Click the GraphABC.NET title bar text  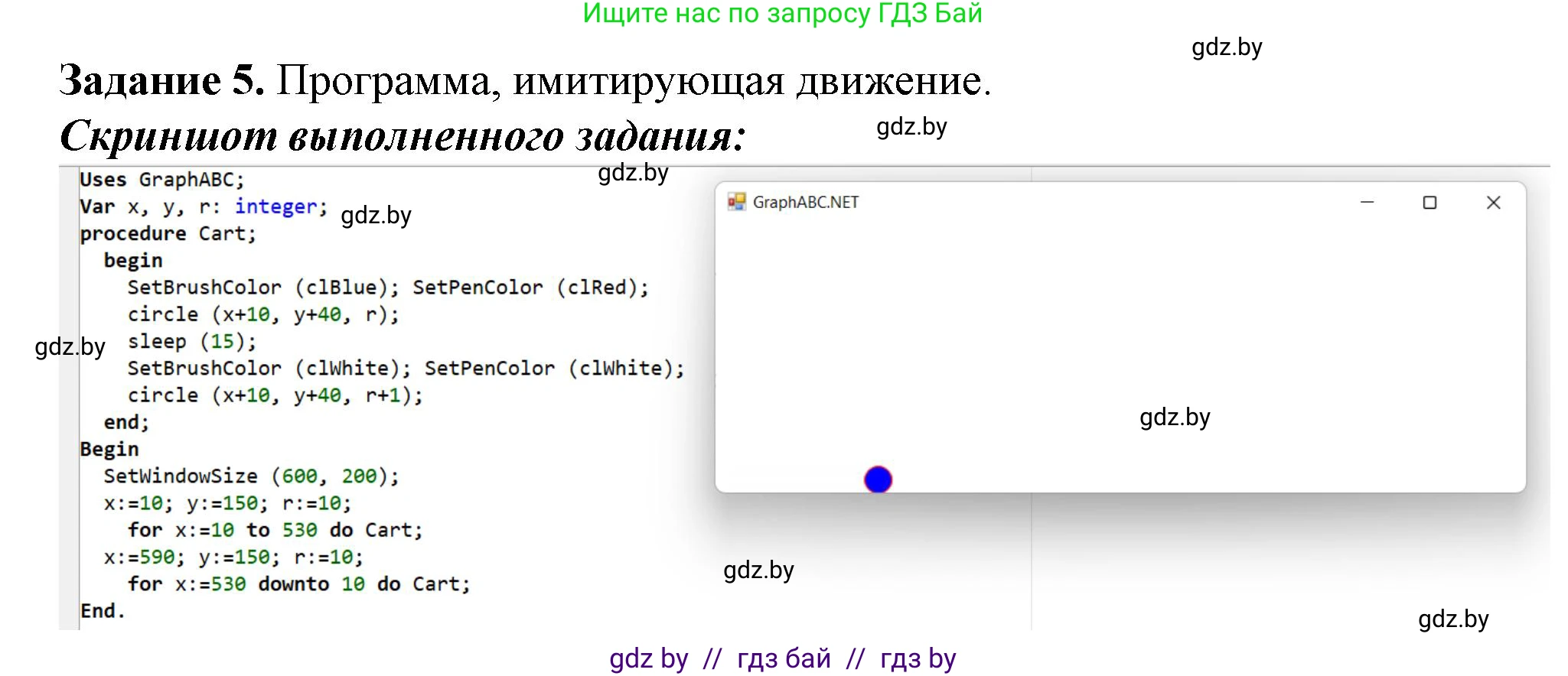click(805, 203)
